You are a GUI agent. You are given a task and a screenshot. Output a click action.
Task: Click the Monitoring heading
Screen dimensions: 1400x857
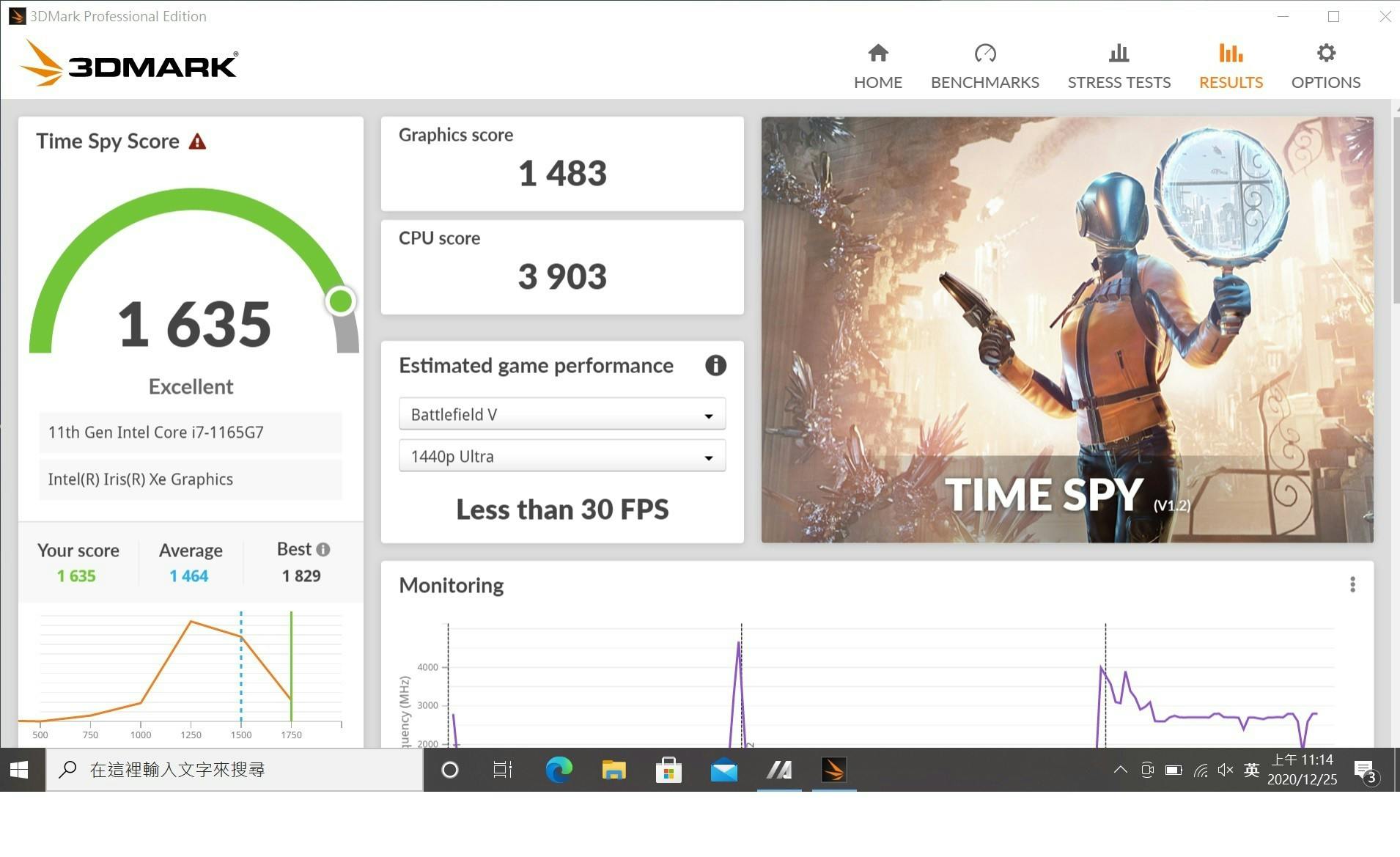451,585
